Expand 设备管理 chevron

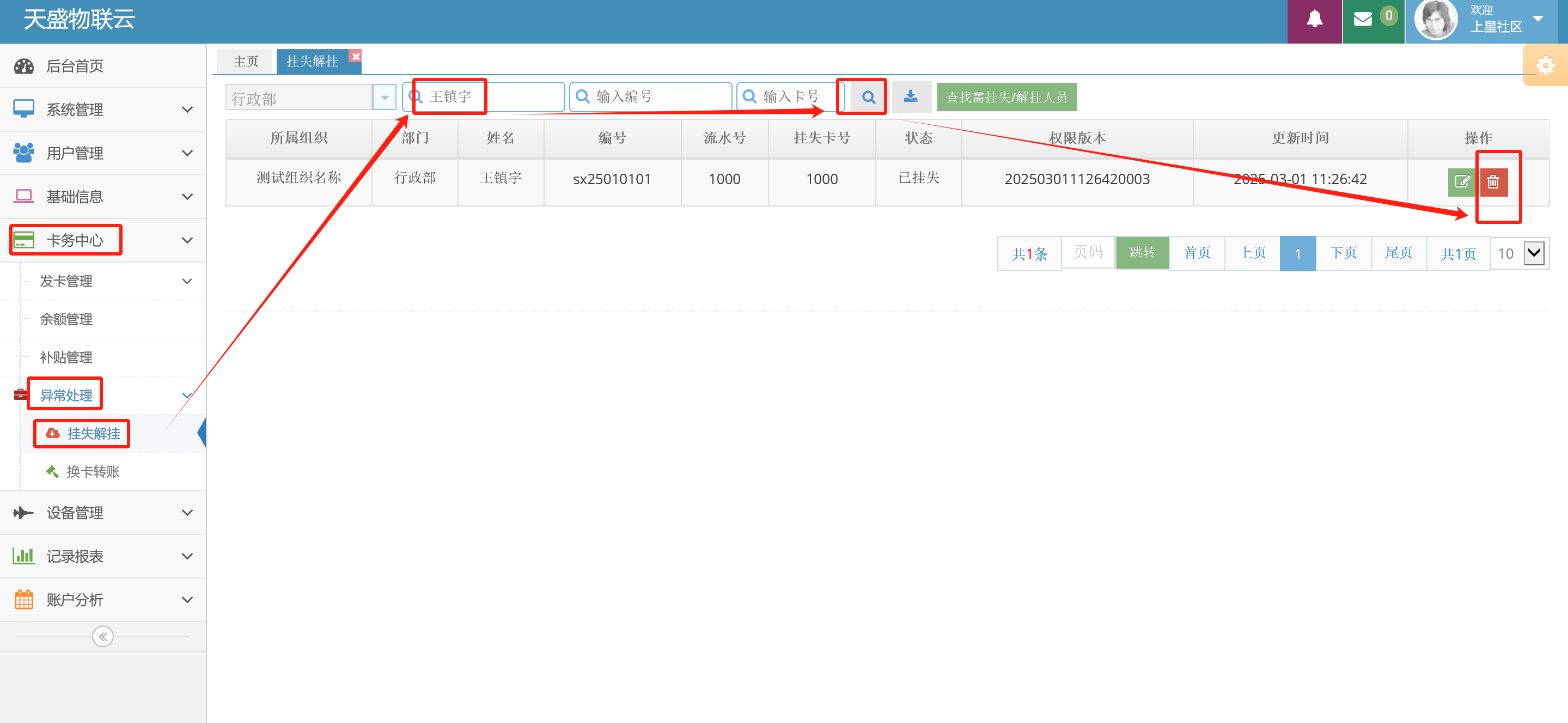pos(187,513)
